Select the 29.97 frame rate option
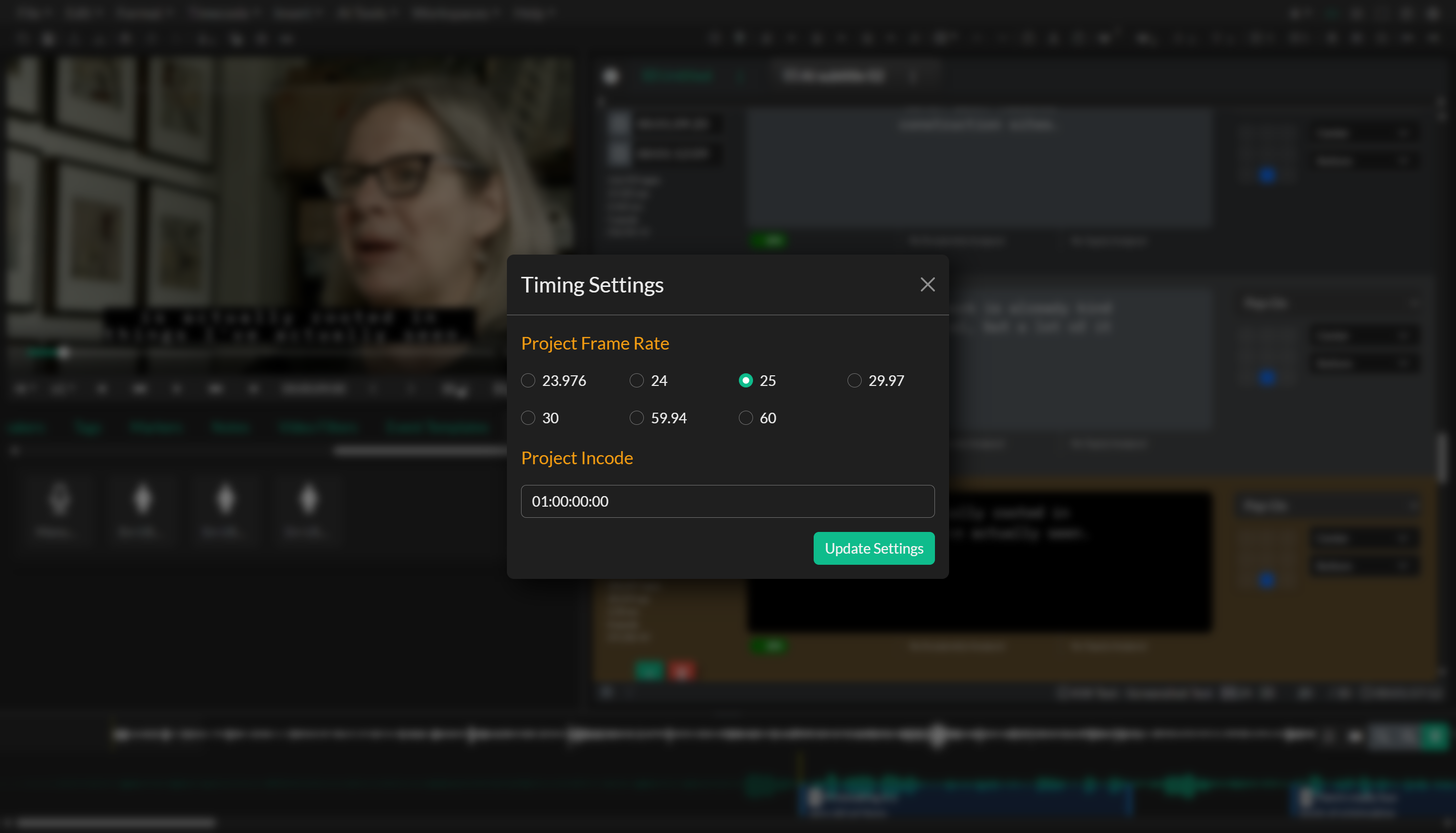Screen dimensions: 1456x833 coord(855,380)
